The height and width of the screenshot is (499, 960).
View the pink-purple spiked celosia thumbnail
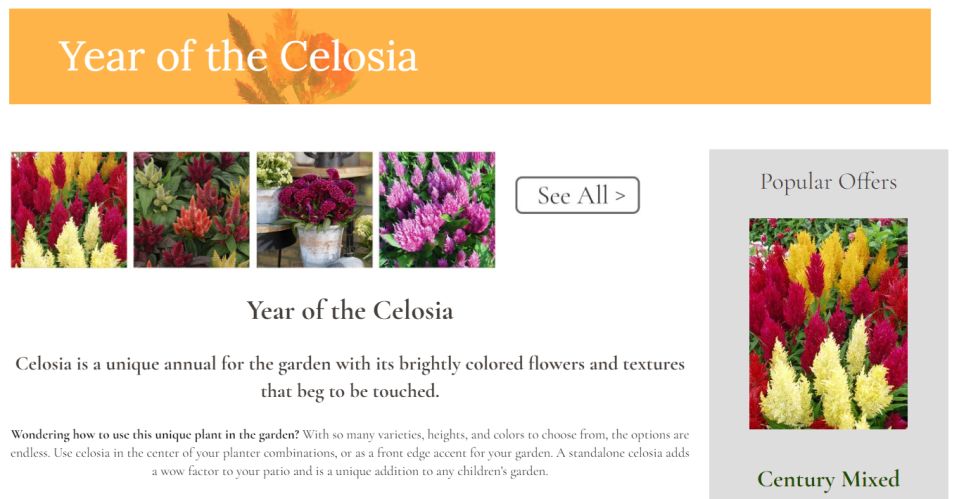pos(437,210)
